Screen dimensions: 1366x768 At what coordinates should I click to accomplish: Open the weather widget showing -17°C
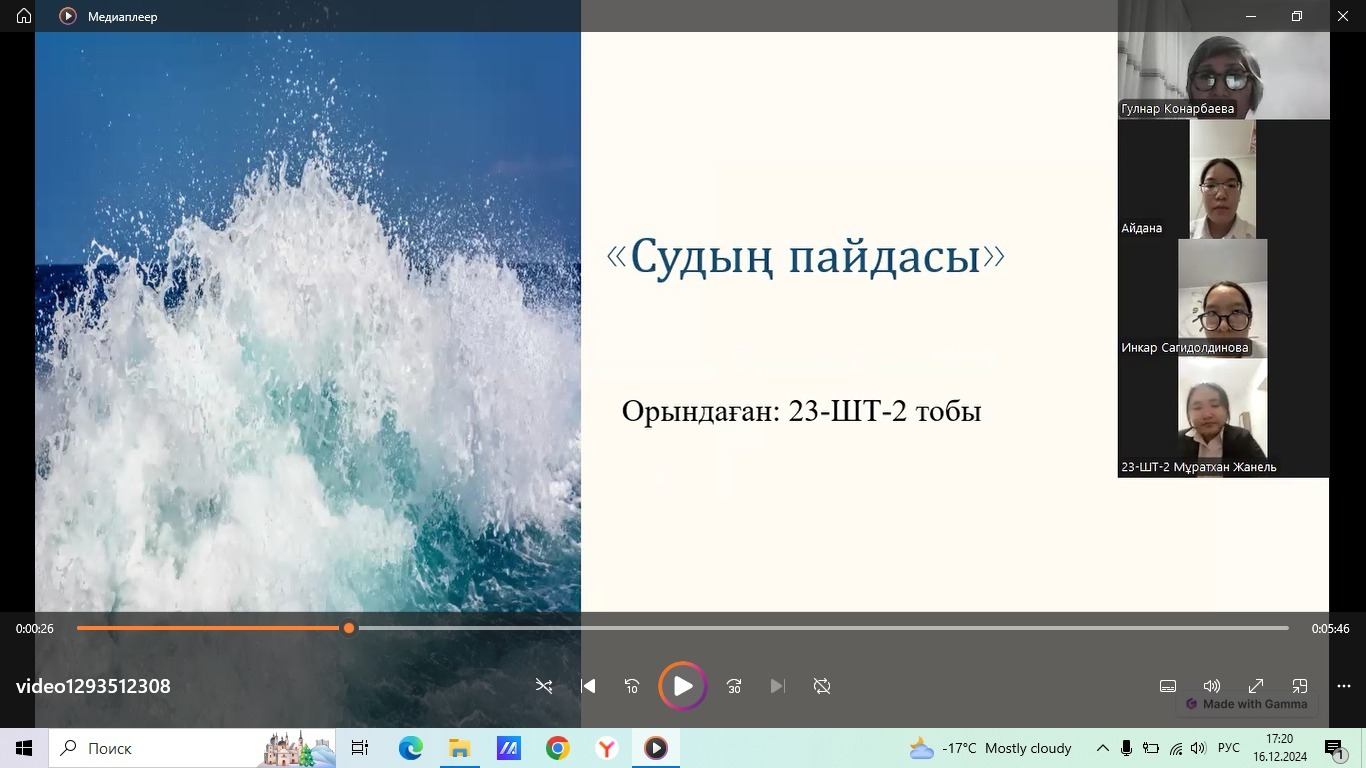(990, 748)
